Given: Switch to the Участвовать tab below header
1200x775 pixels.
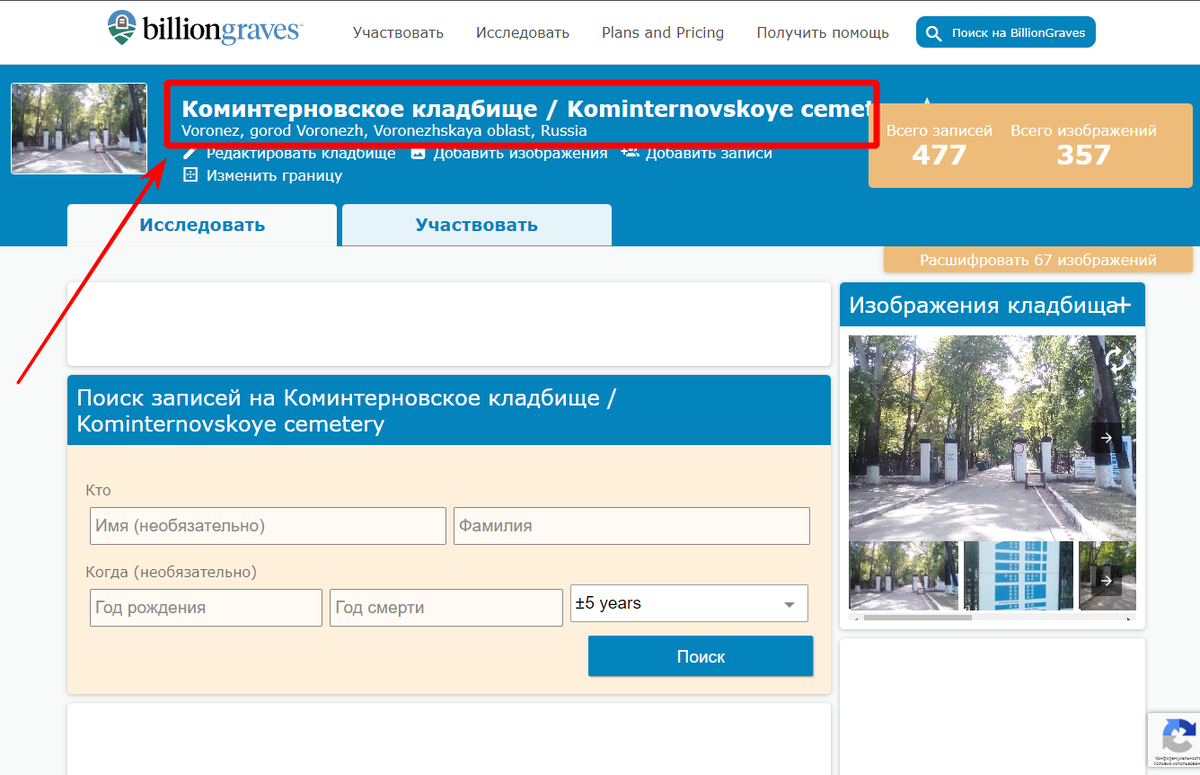Looking at the screenshot, I should click(x=477, y=225).
